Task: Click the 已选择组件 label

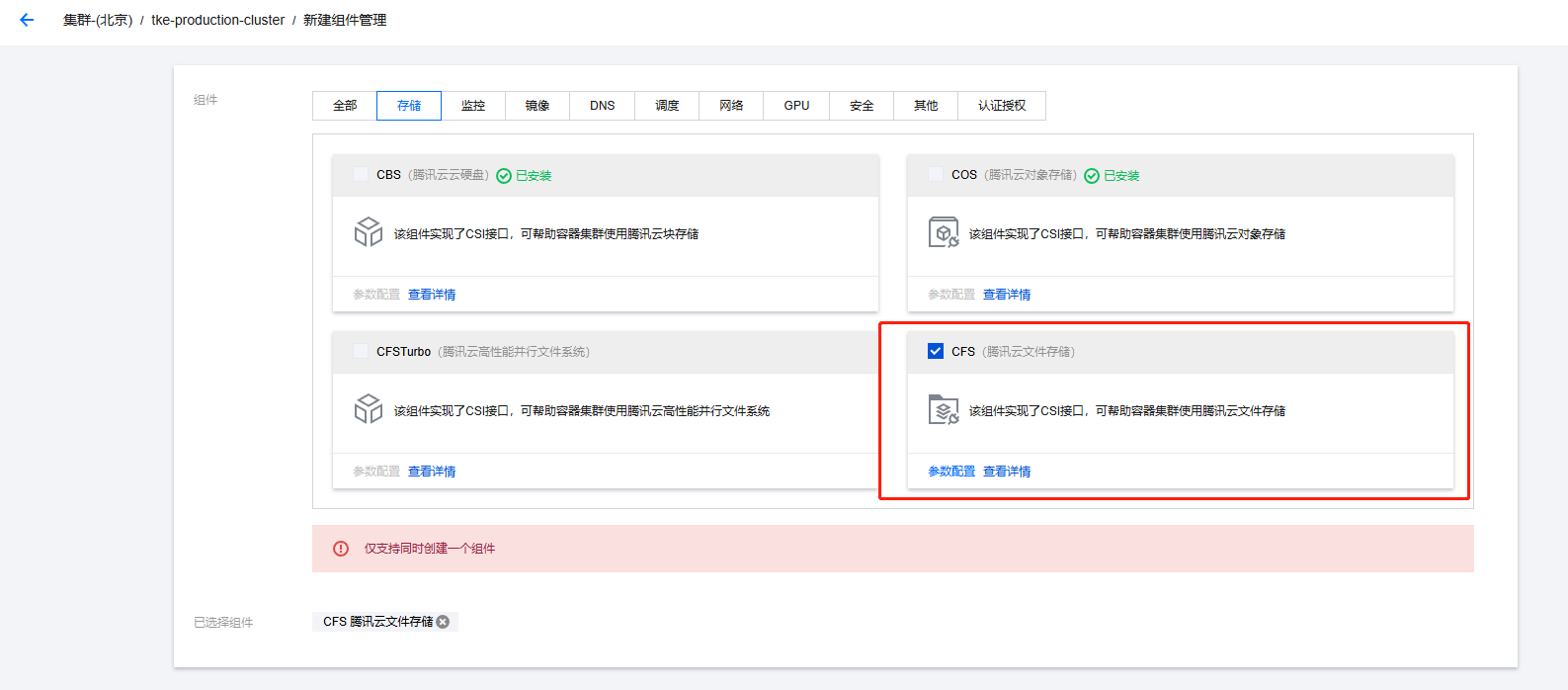Action: (223, 623)
